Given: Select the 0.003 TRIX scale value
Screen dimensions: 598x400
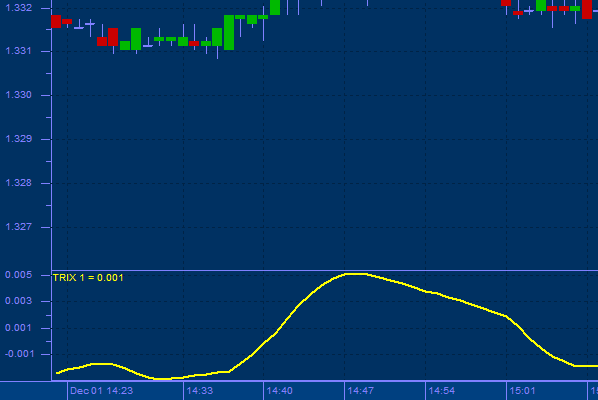Looking at the screenshot, I should point(19,301).
